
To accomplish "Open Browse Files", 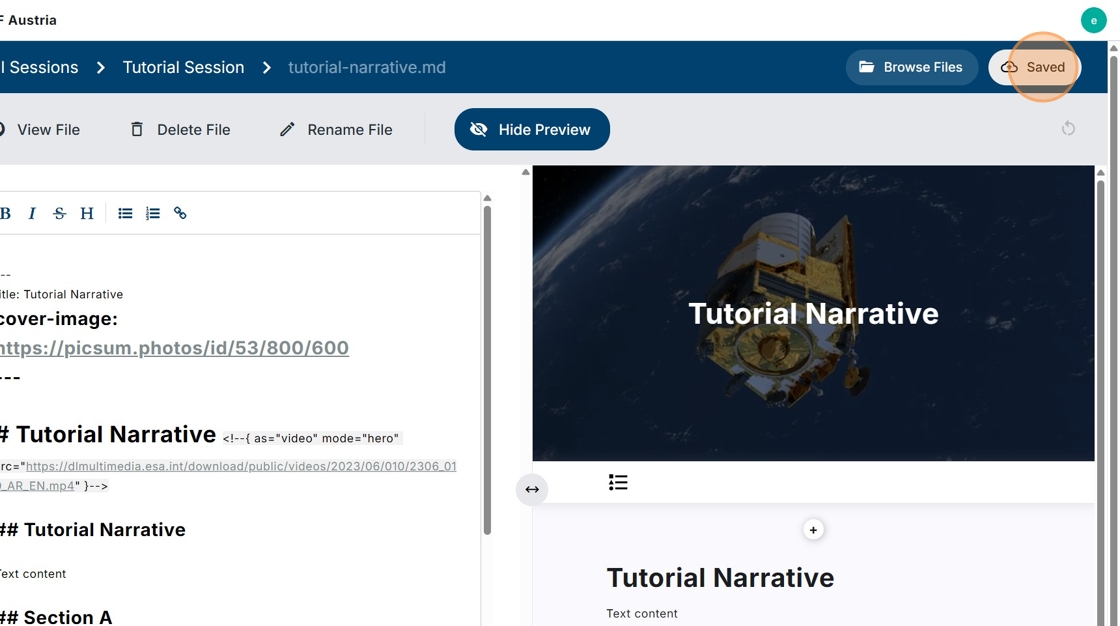I will tap(911, 67).
